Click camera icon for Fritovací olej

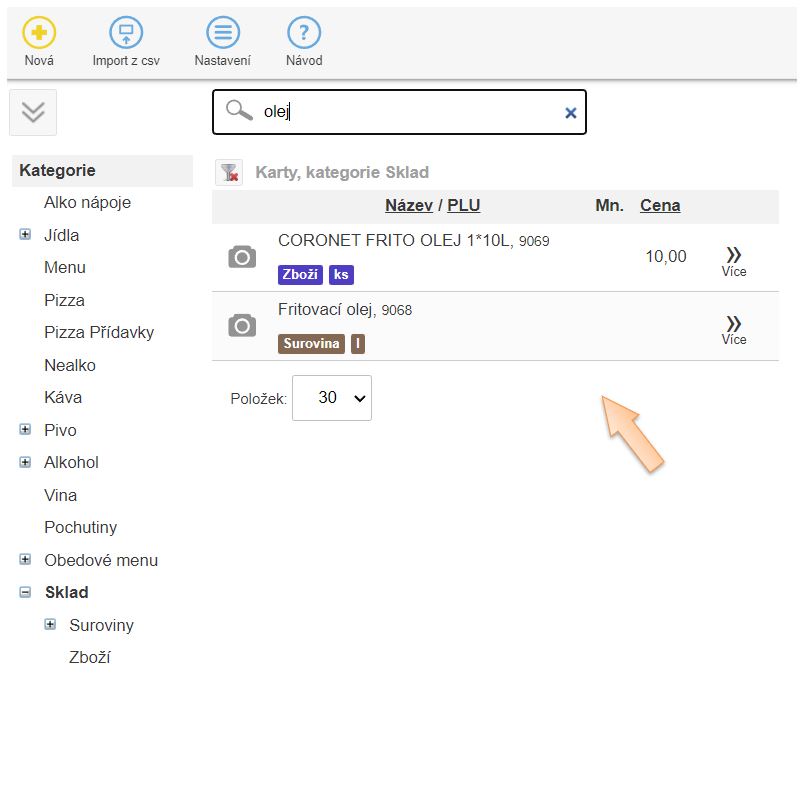point(242,326)
